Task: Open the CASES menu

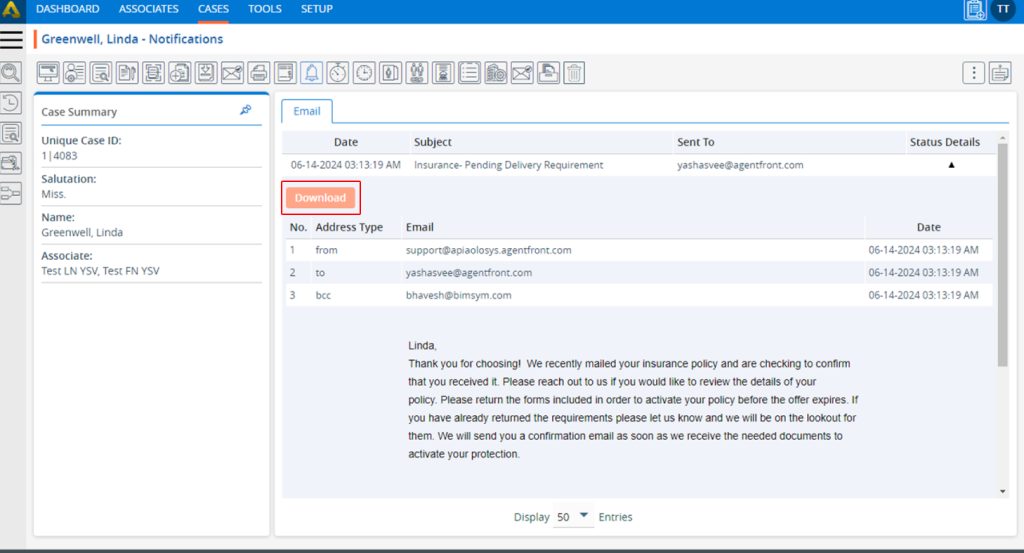Action: click(213, 9)
